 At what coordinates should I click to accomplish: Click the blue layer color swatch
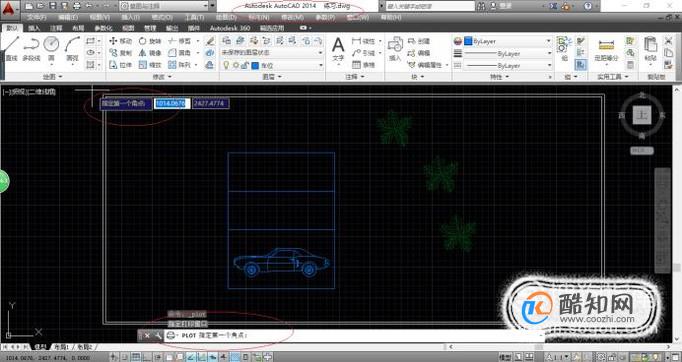coord(255,65)
